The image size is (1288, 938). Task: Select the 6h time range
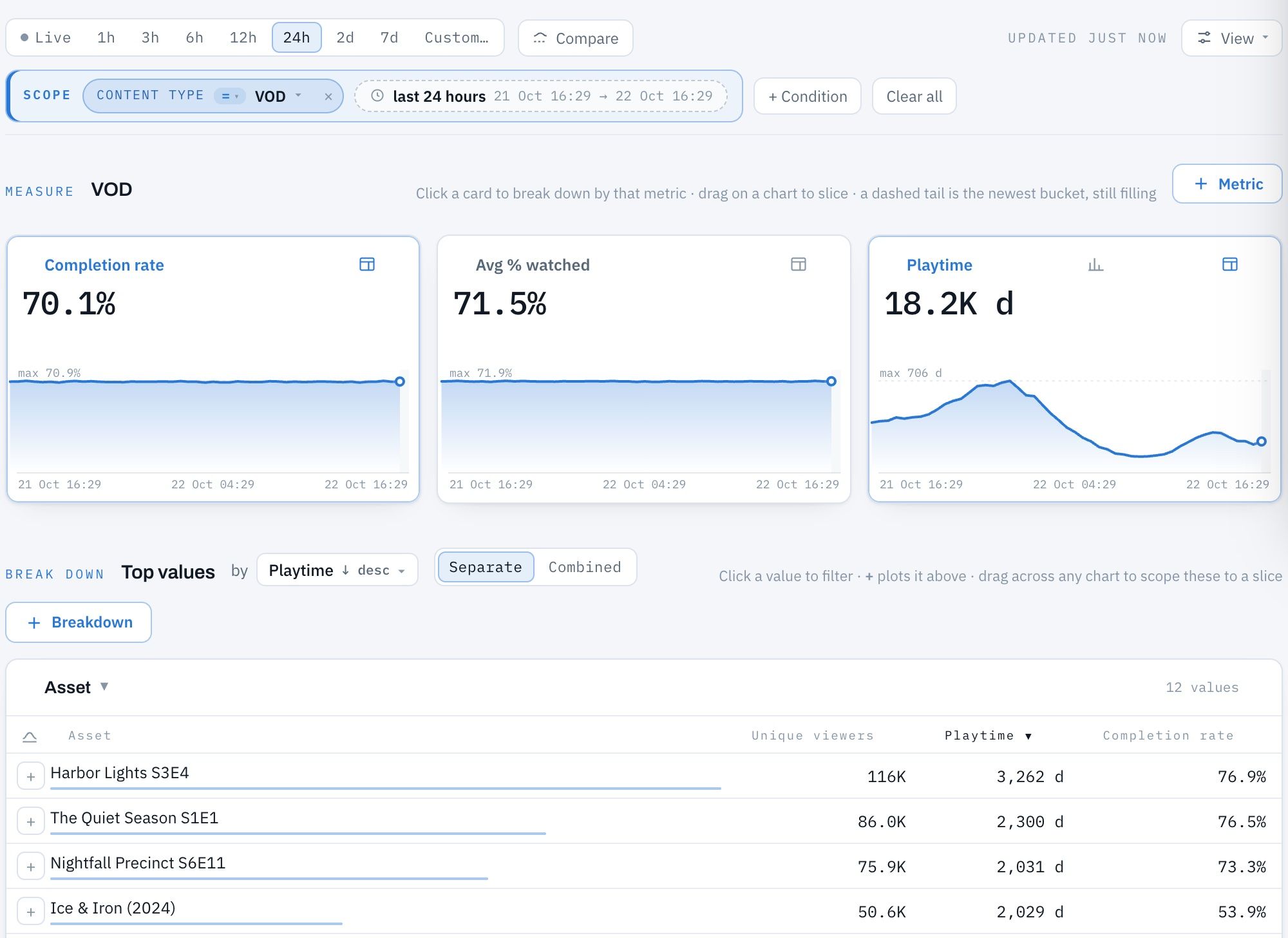pyautogui.click(x=194, y=37)
